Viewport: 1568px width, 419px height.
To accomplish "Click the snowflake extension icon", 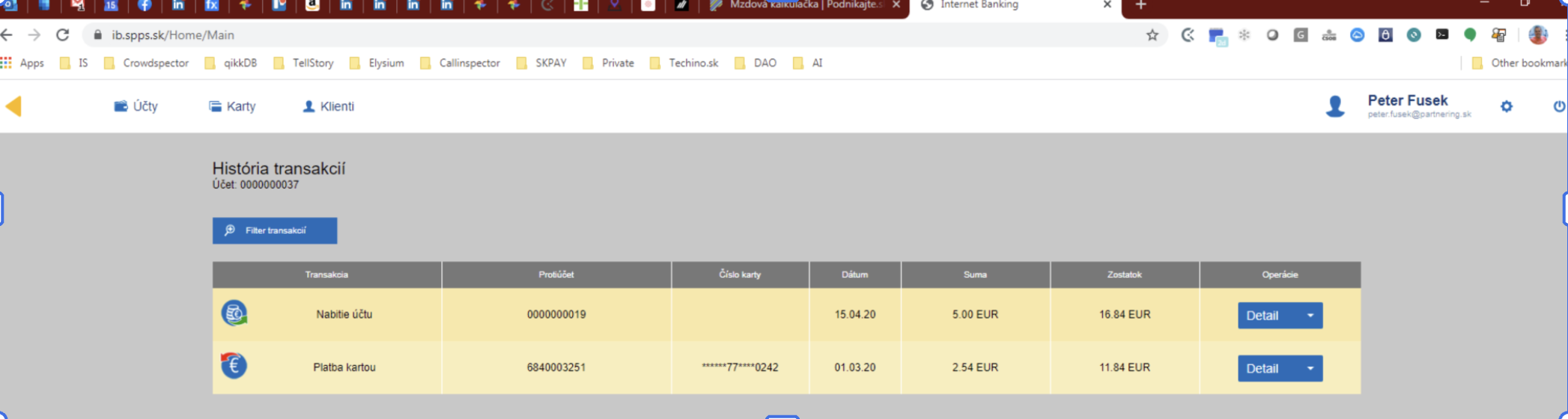I will point(1245,35).
